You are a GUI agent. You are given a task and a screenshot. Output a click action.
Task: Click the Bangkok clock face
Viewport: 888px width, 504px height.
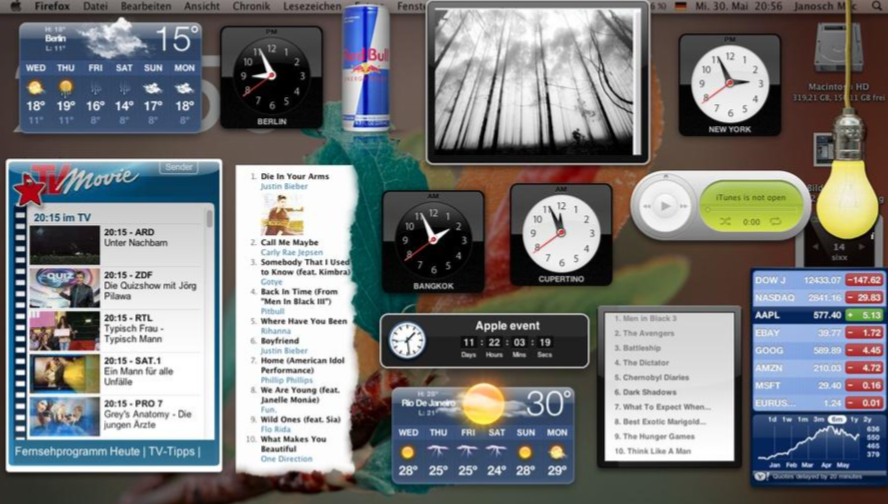click(433, 240)
